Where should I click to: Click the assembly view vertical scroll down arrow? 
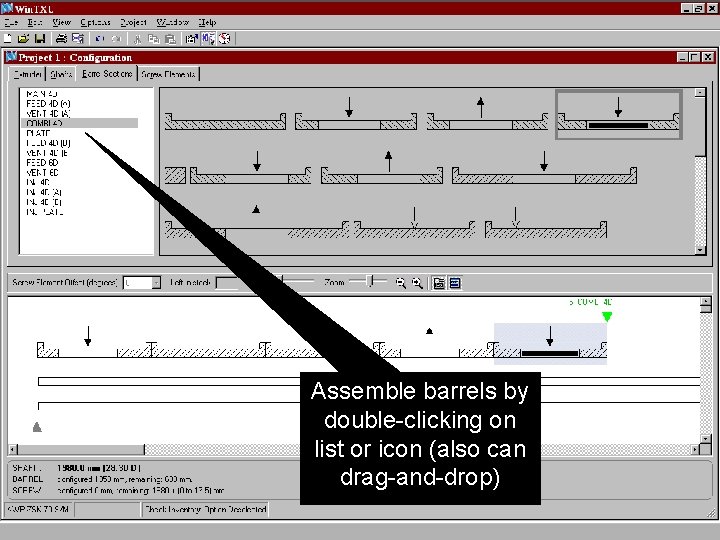706,439
